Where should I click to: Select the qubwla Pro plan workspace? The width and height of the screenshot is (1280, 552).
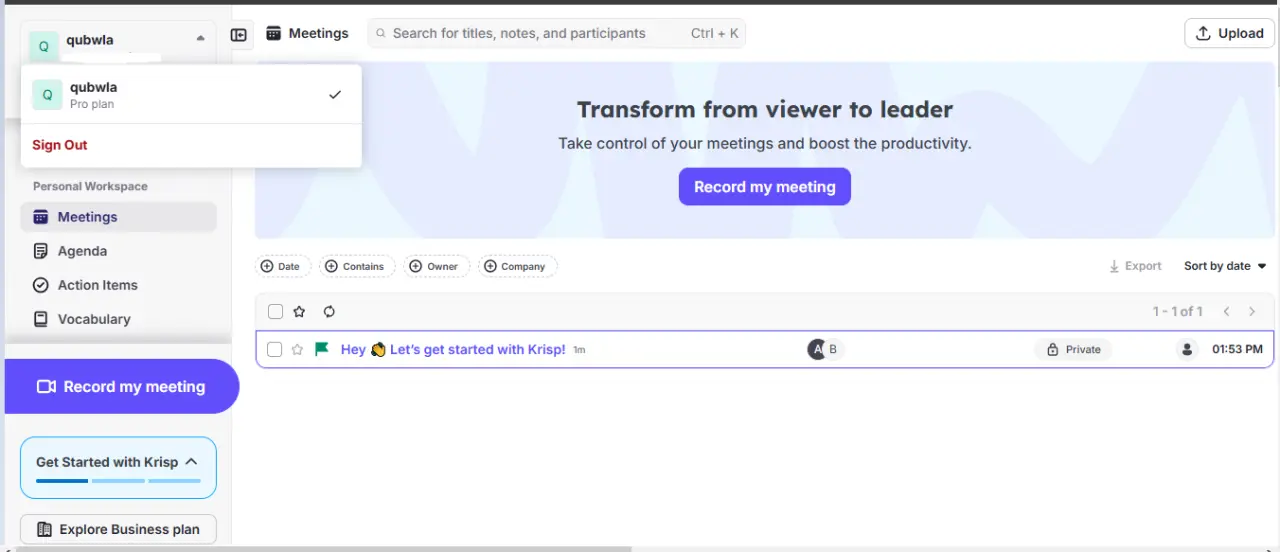coord(191,95)
